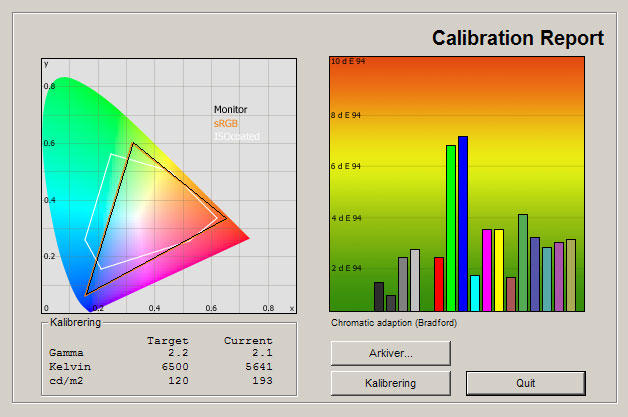
Task: Select the ISOcoated legend label
Action: pyautogui.click(x=237, y=136)
